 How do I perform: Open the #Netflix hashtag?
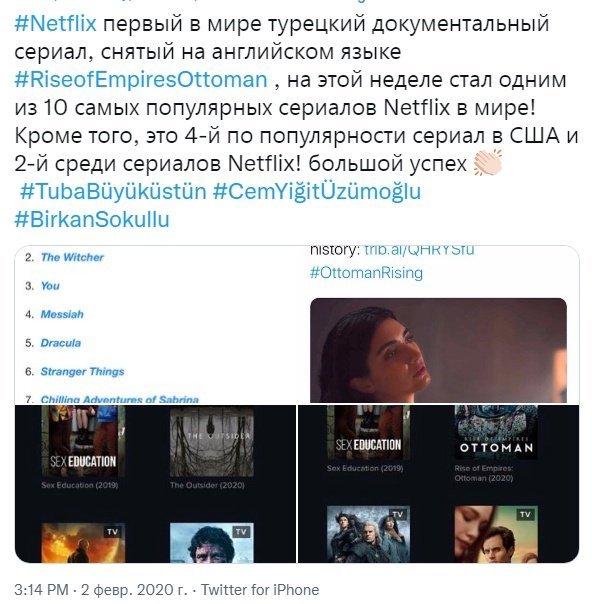pos(55,23)
